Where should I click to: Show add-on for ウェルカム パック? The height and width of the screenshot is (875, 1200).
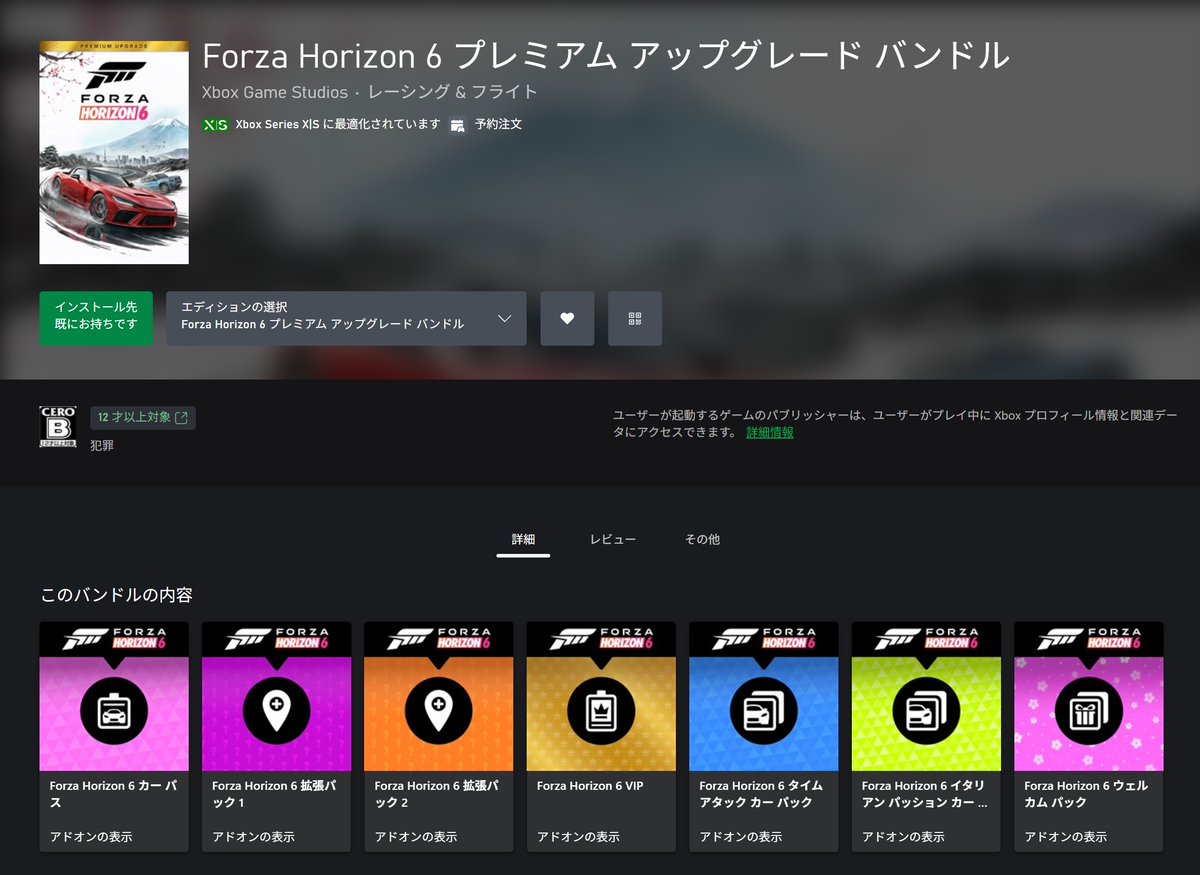pos(1066,836)
